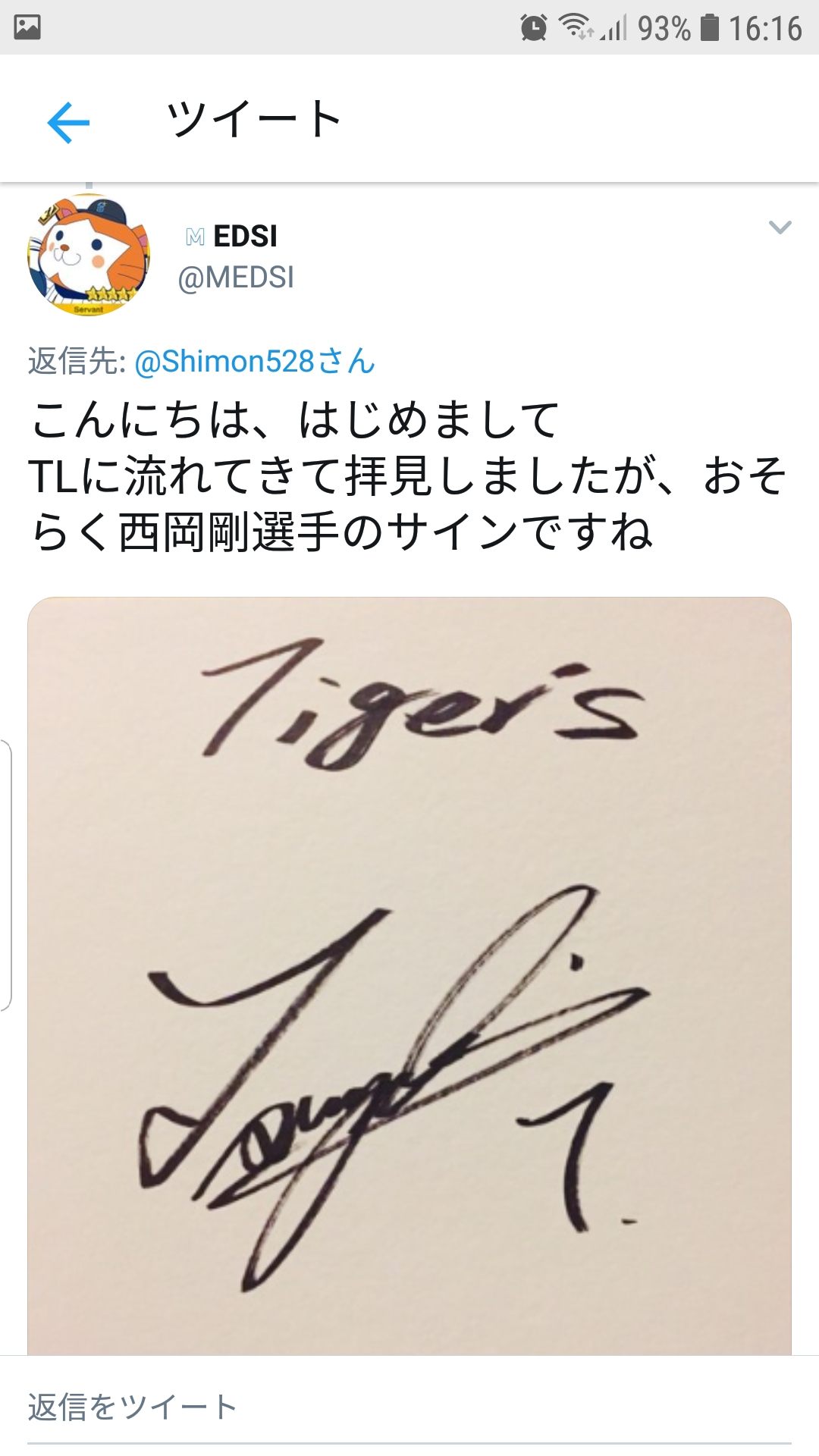Open the tweet options chevron menu
Screen dimensions: 819x1456
(x=780, y=227)
